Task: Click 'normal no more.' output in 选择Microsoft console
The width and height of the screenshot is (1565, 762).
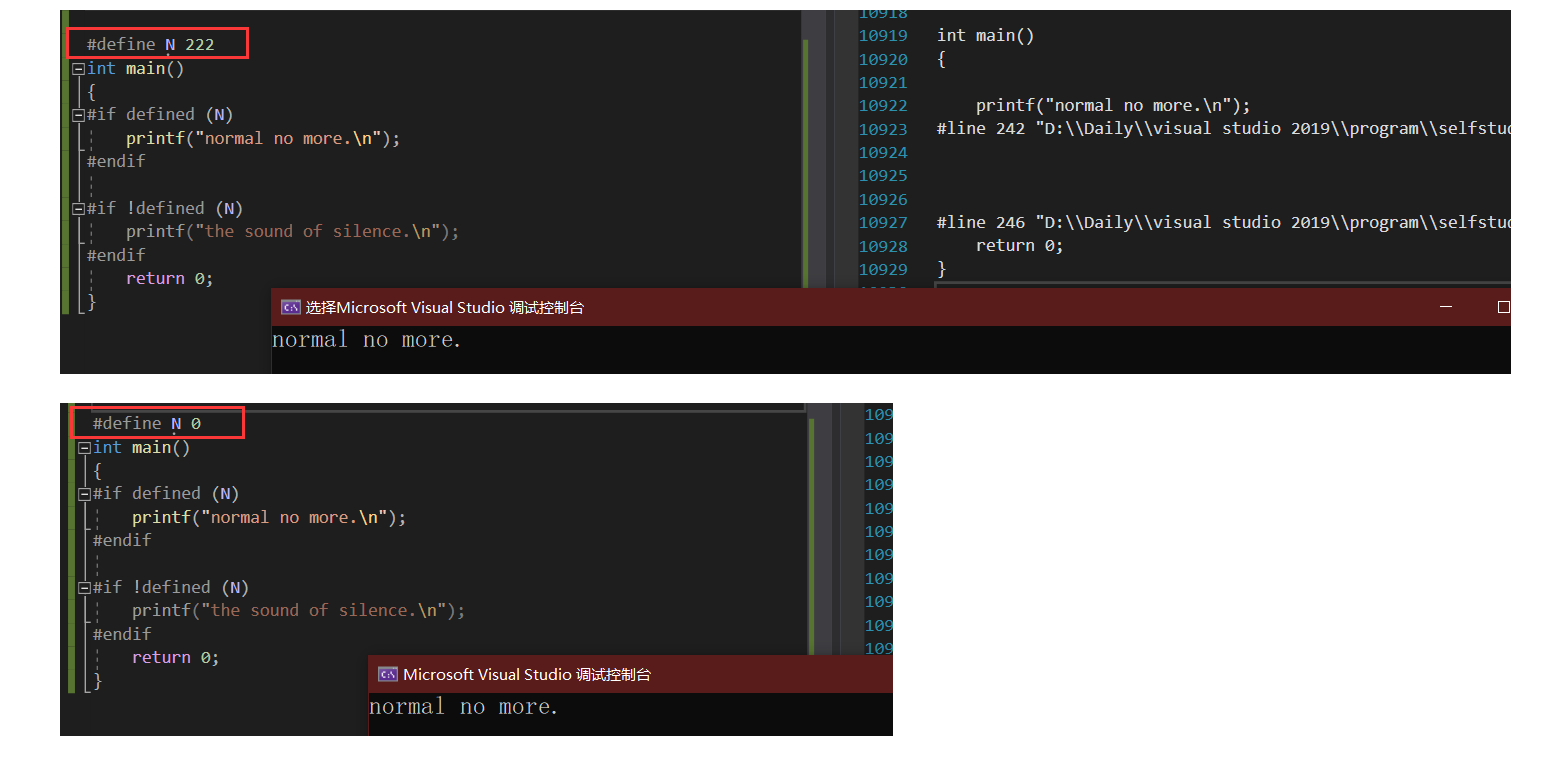Action: [367, 340]
